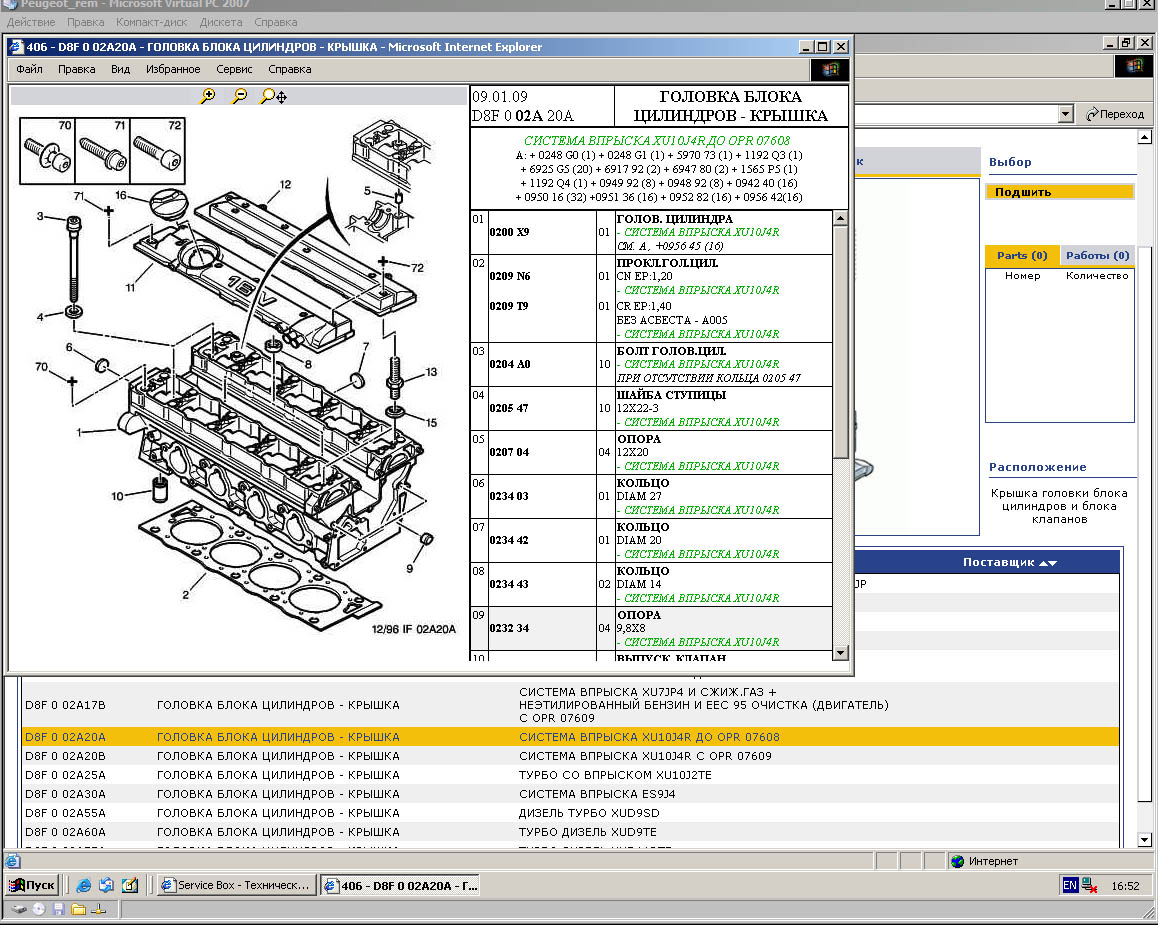Select row D8F 0 02A20B in list
Screen dimensions: 1158x925
(x=65, y=756)
